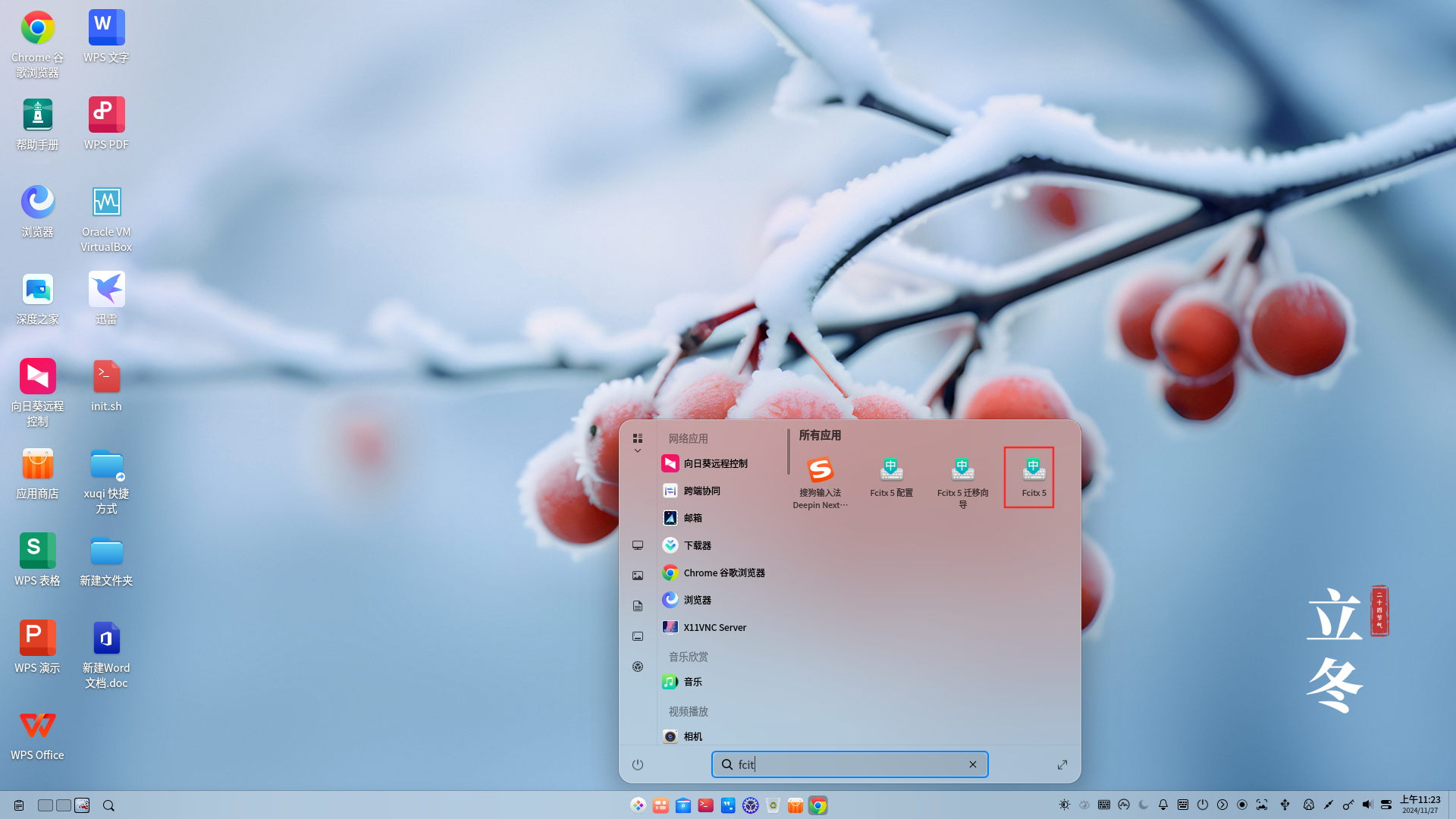Viewport: 1456px width, 819px height.
Task: Clear the launcher search text
Action: [x=973, y=764]
